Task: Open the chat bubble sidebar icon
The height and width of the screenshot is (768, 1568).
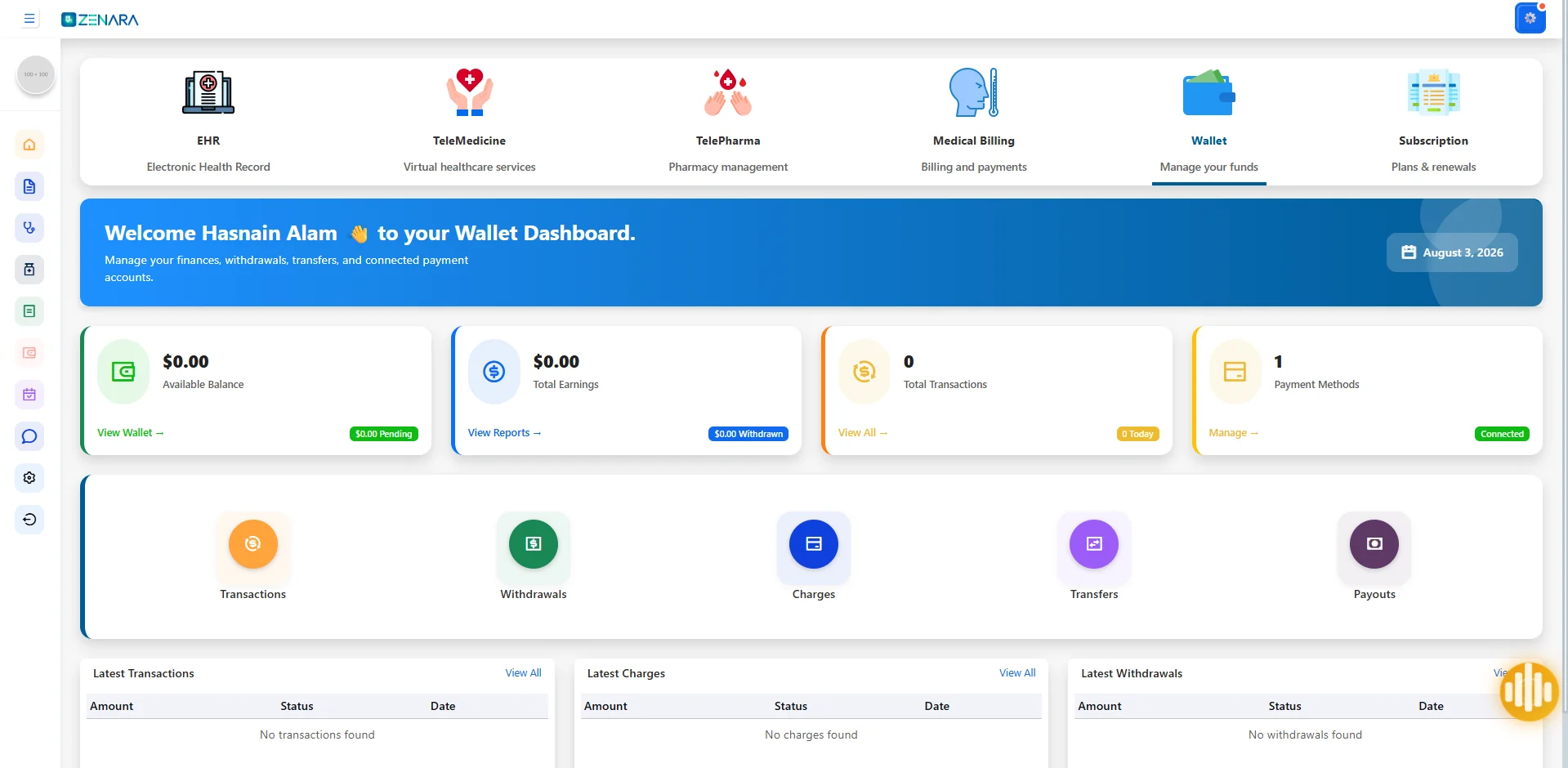Action: tap(29, 436)
